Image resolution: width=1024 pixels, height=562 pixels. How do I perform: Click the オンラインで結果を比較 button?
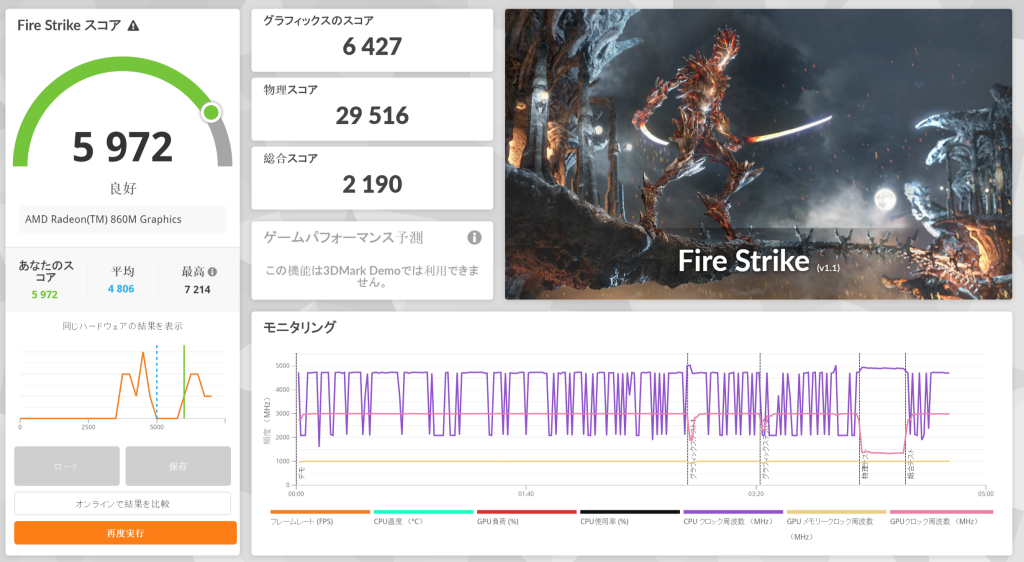click(122, 503)
